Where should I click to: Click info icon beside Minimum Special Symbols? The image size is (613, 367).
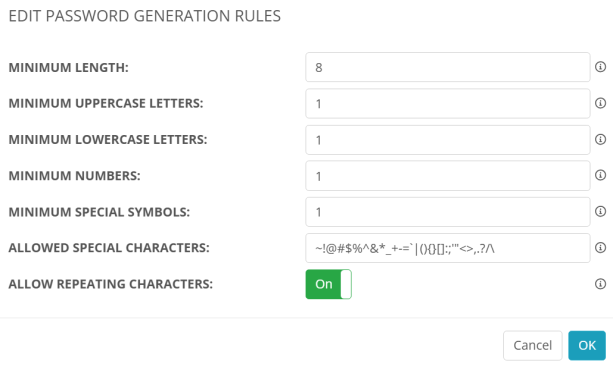[600, 211]
